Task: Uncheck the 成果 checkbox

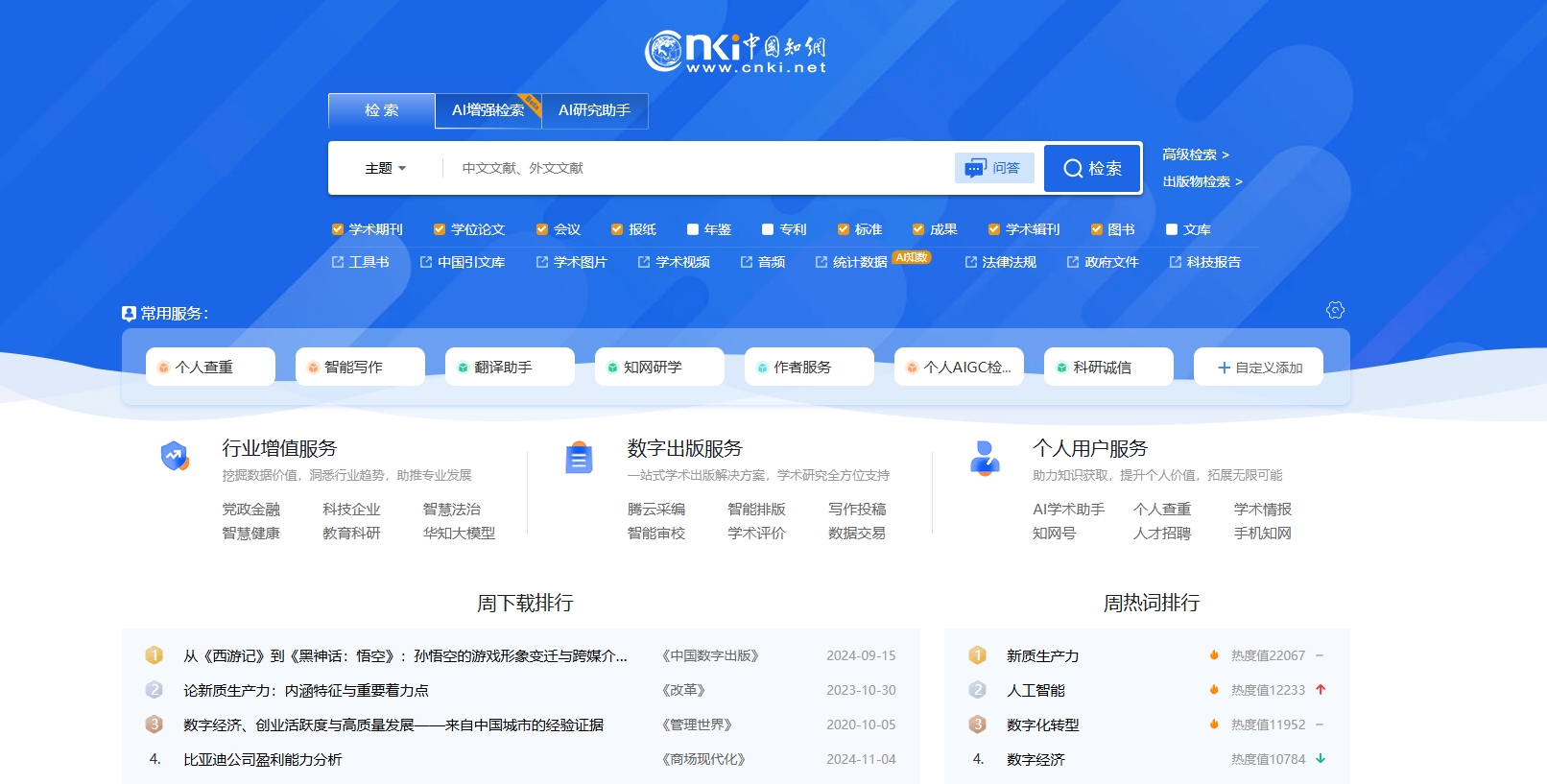Action: pyautogui.click(x=918, y=229)
